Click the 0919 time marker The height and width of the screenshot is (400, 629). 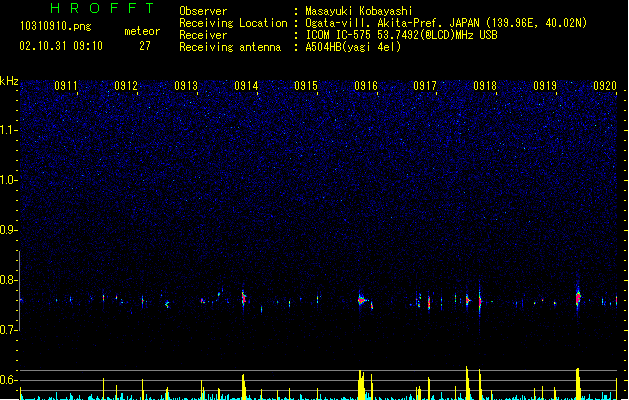pyautogui.click(x=545, y=86)
